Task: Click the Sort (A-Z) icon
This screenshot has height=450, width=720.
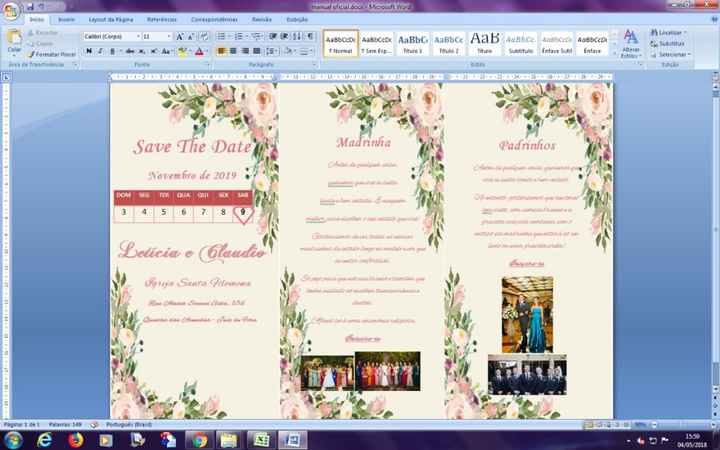Action: [297, 36]
